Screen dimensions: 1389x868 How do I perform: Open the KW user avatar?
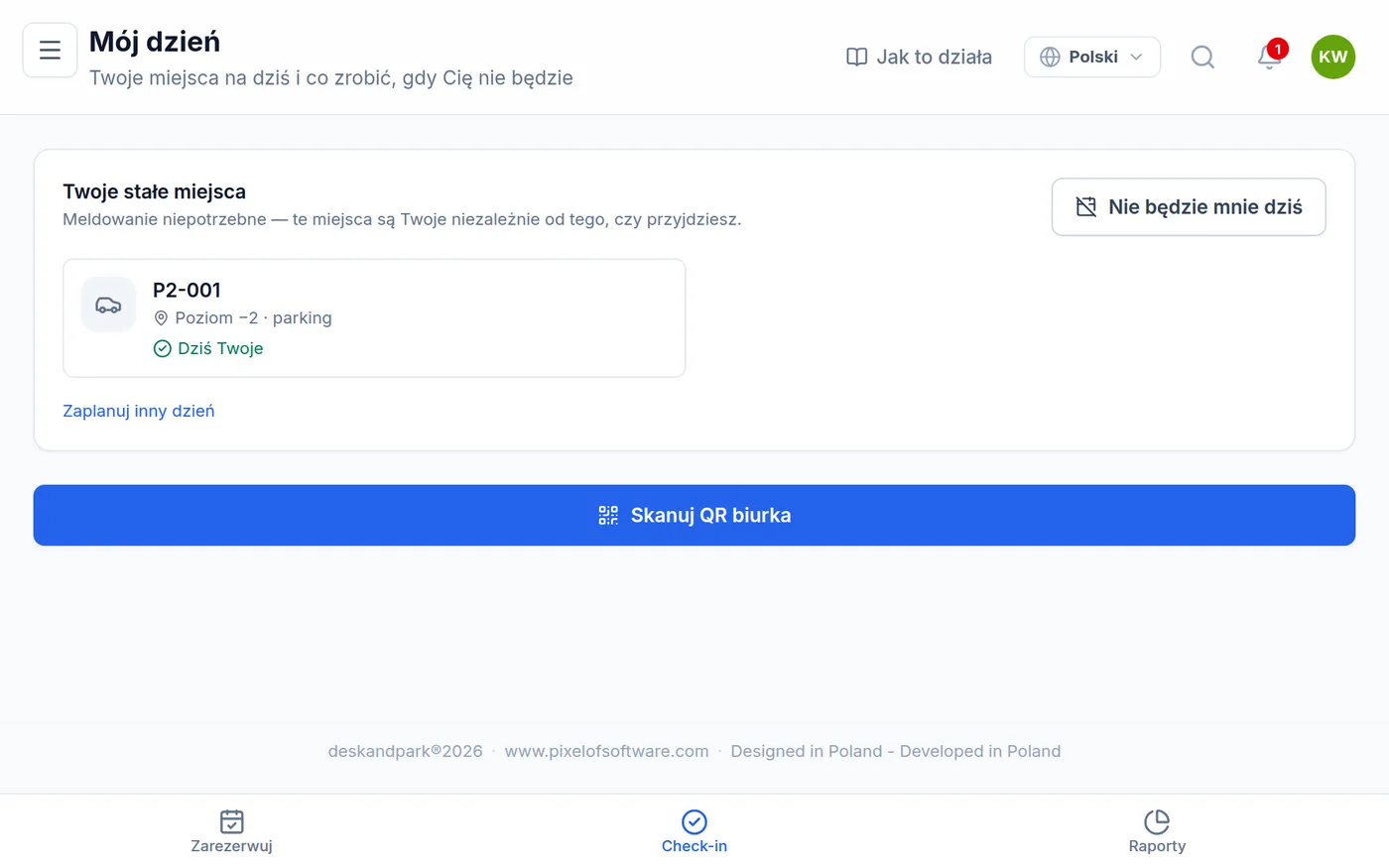point(1332,57)
